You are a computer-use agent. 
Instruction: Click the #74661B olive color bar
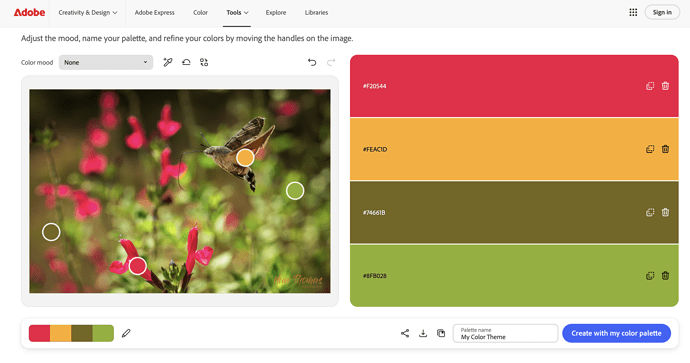[514, 213]
